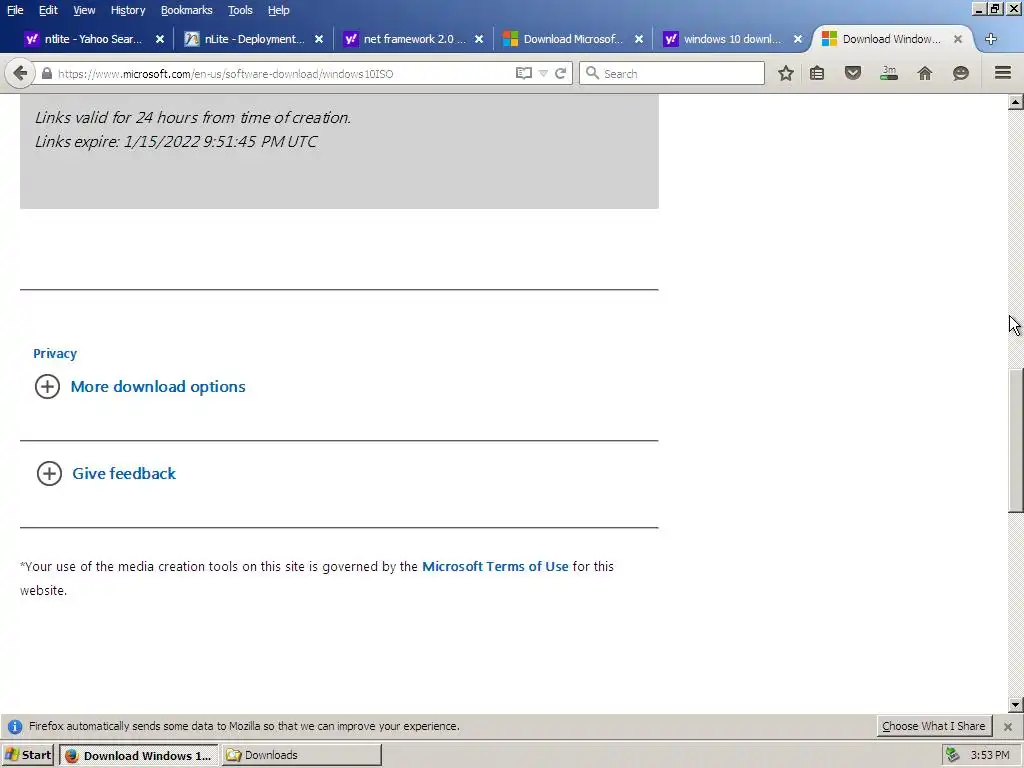Dismiss the Firefox data notification bar
1024x768 pixels.
1008,726
